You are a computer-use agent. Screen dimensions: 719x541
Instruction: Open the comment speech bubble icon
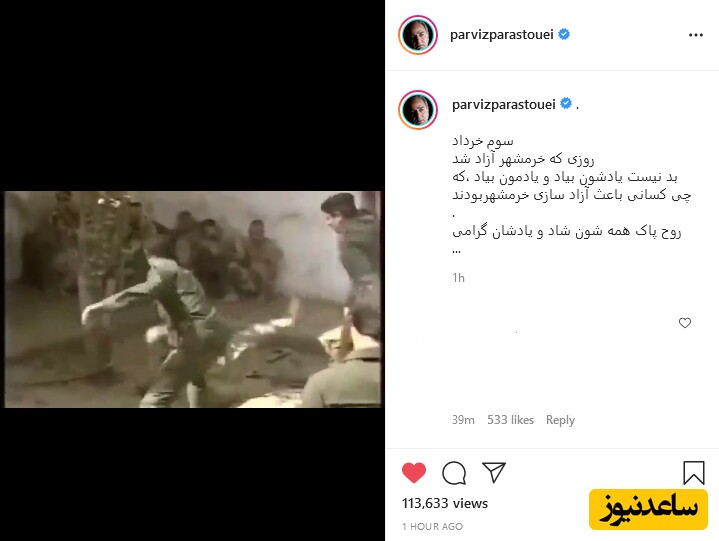[x=454, y=473]
